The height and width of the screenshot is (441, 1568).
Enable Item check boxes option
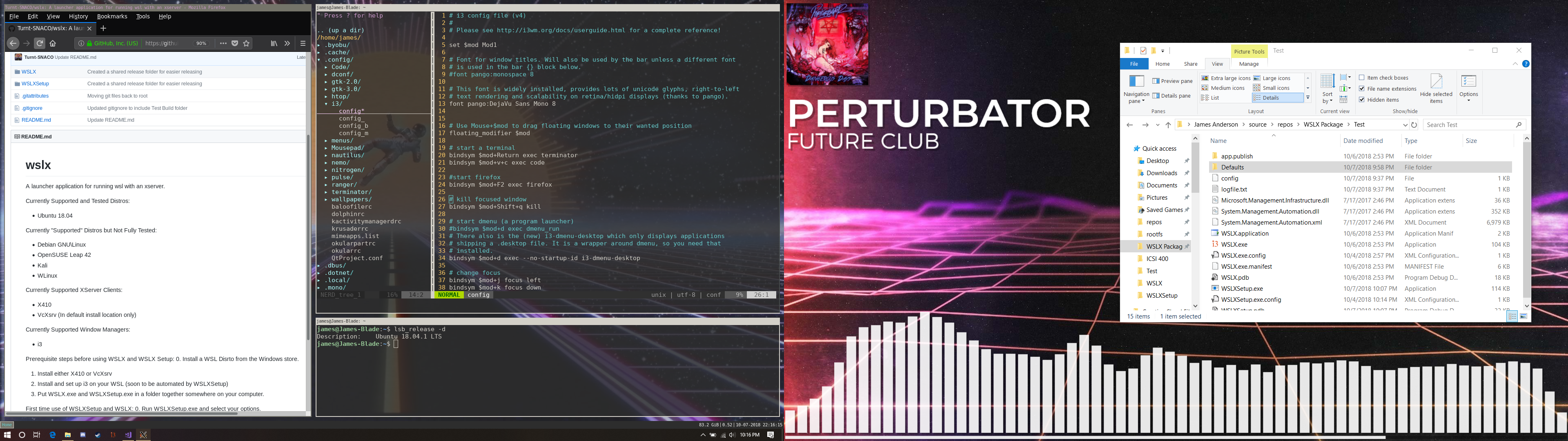coord(1362,78)
